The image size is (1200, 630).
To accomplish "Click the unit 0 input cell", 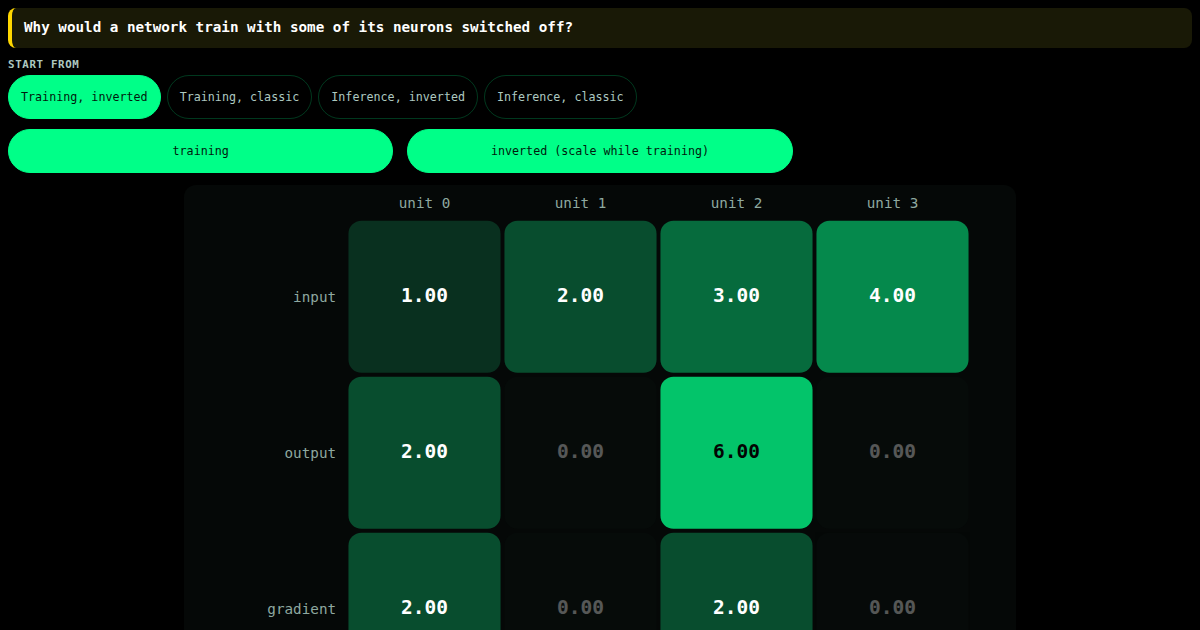I will 424,297.
